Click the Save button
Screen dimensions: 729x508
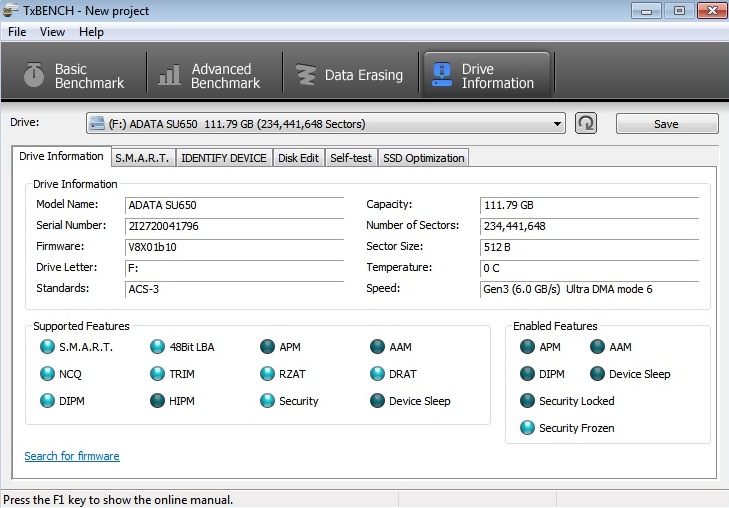point(667,124)
